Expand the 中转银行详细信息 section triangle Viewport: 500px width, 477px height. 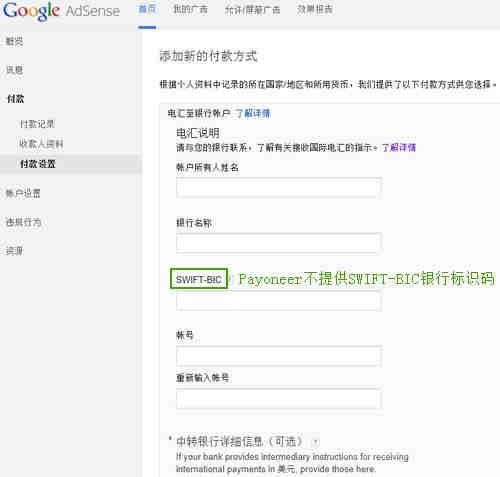coord(170,438)
